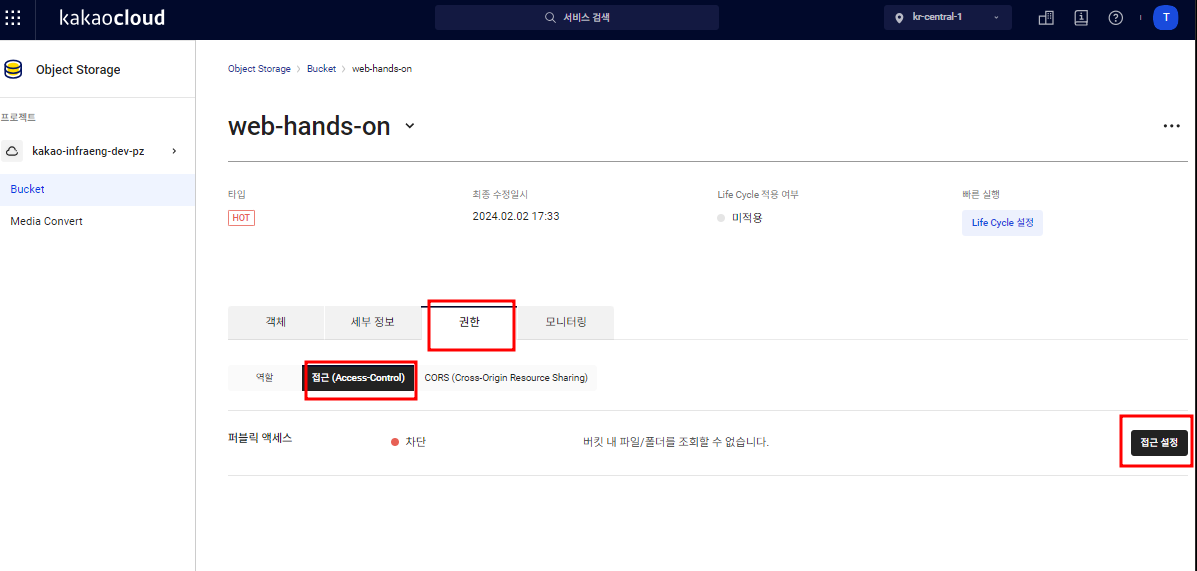
Task: Click the project cloud icon
Action: point(13,151)
